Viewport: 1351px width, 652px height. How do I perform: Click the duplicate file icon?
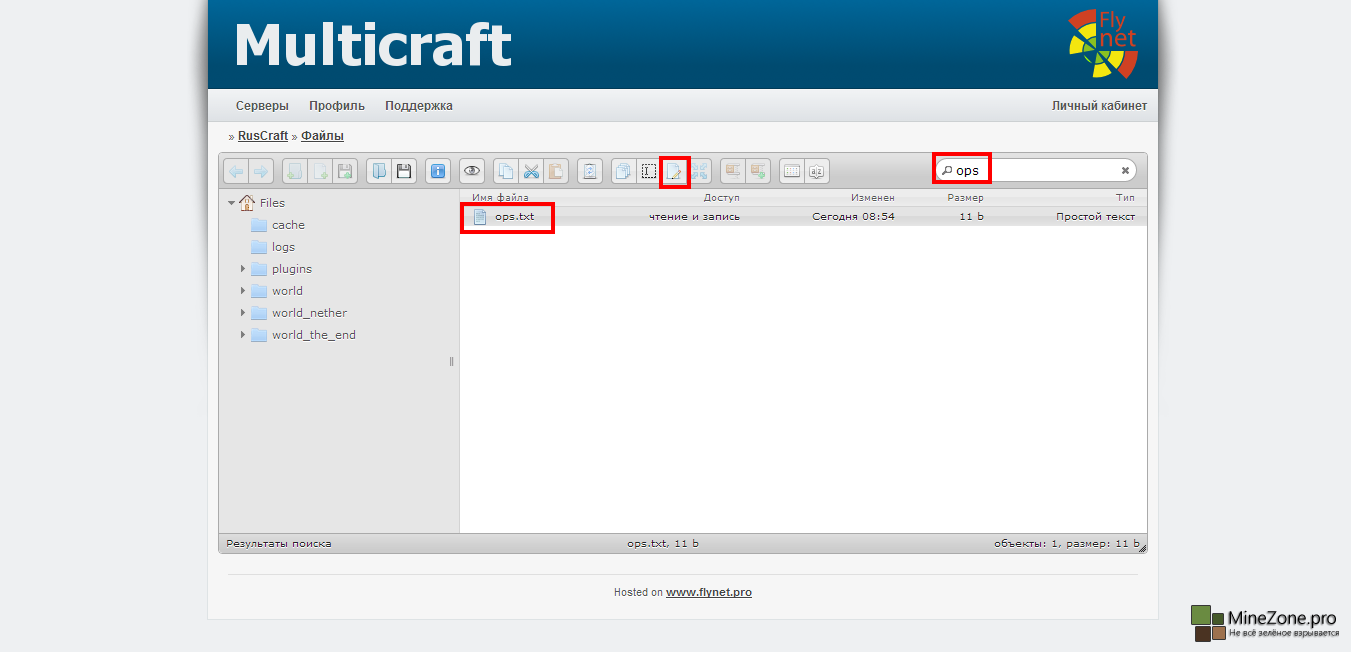[x=623, y=171]
